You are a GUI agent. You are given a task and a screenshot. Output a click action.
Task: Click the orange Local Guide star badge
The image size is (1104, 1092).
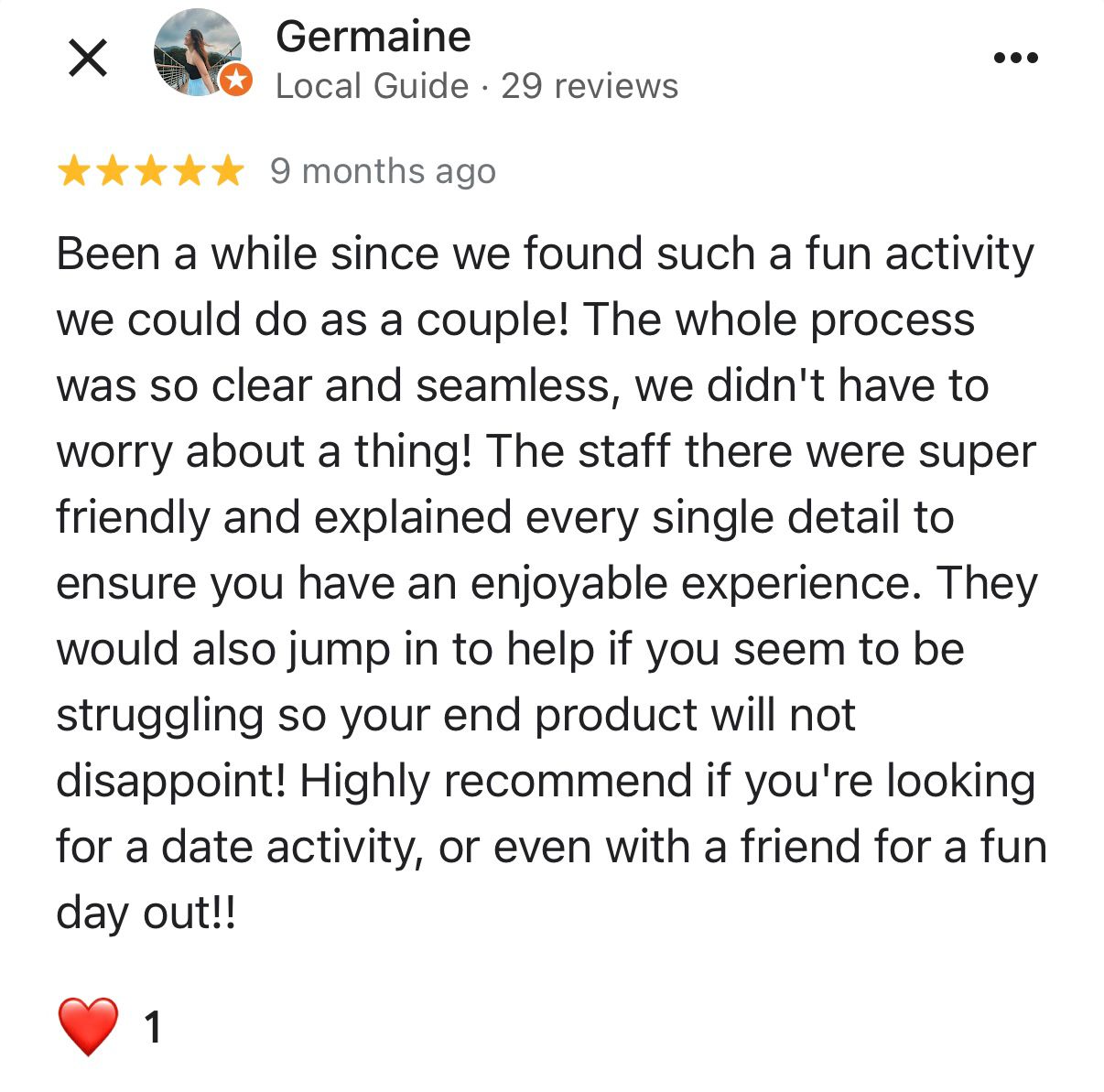[x=236, y=80]
